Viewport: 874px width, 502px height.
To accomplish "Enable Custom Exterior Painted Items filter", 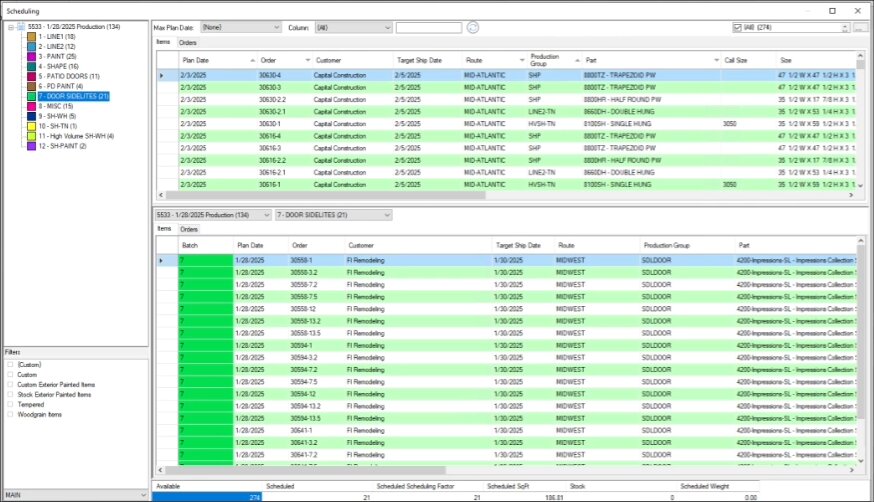I will 10,385.
